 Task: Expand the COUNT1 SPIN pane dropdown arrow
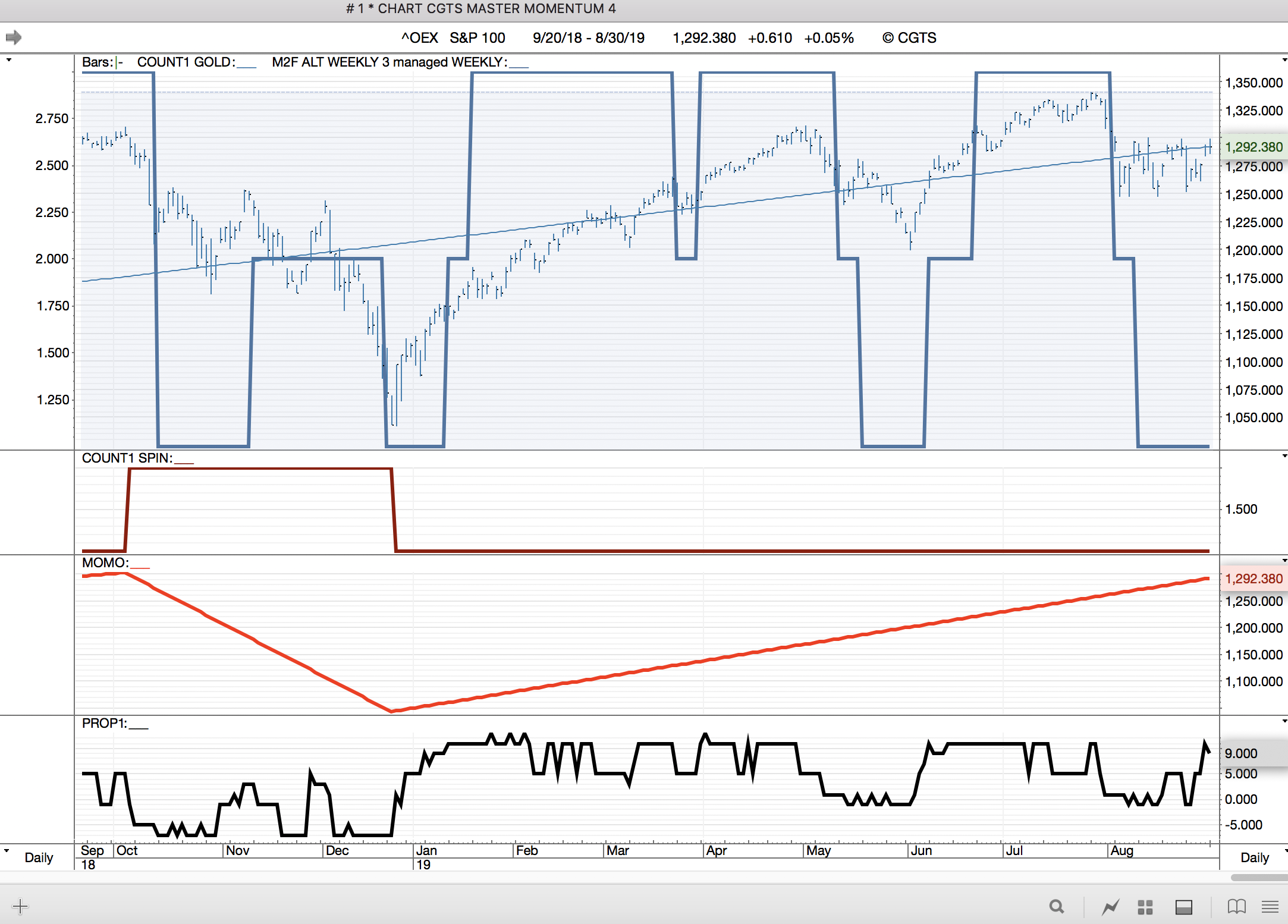pyautogui.click(x=1284, y=456)
